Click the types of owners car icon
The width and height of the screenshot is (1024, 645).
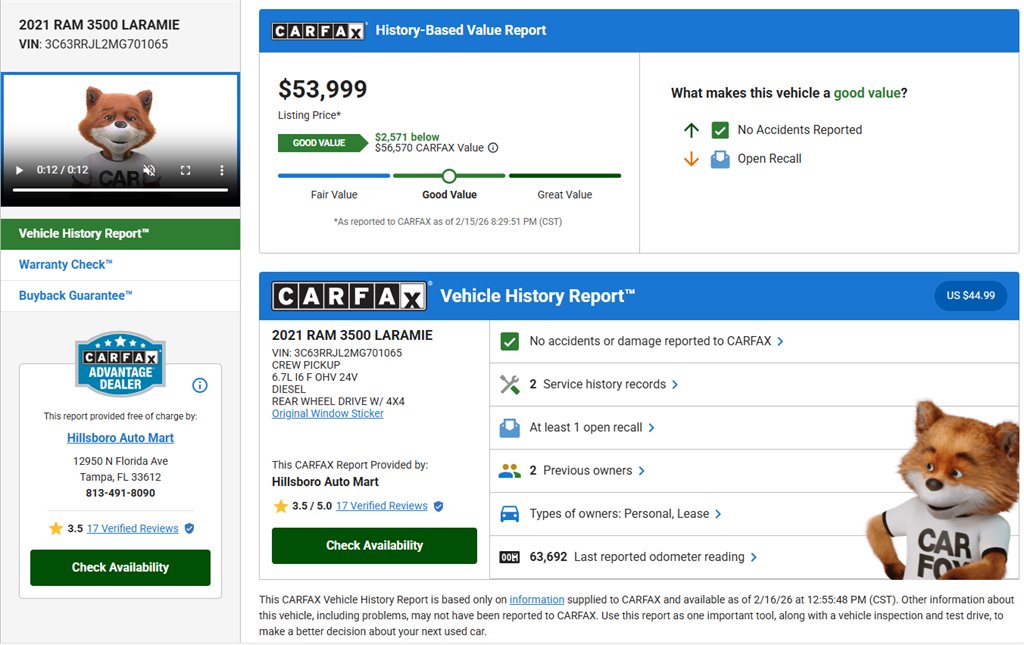(x=509, y=514)
